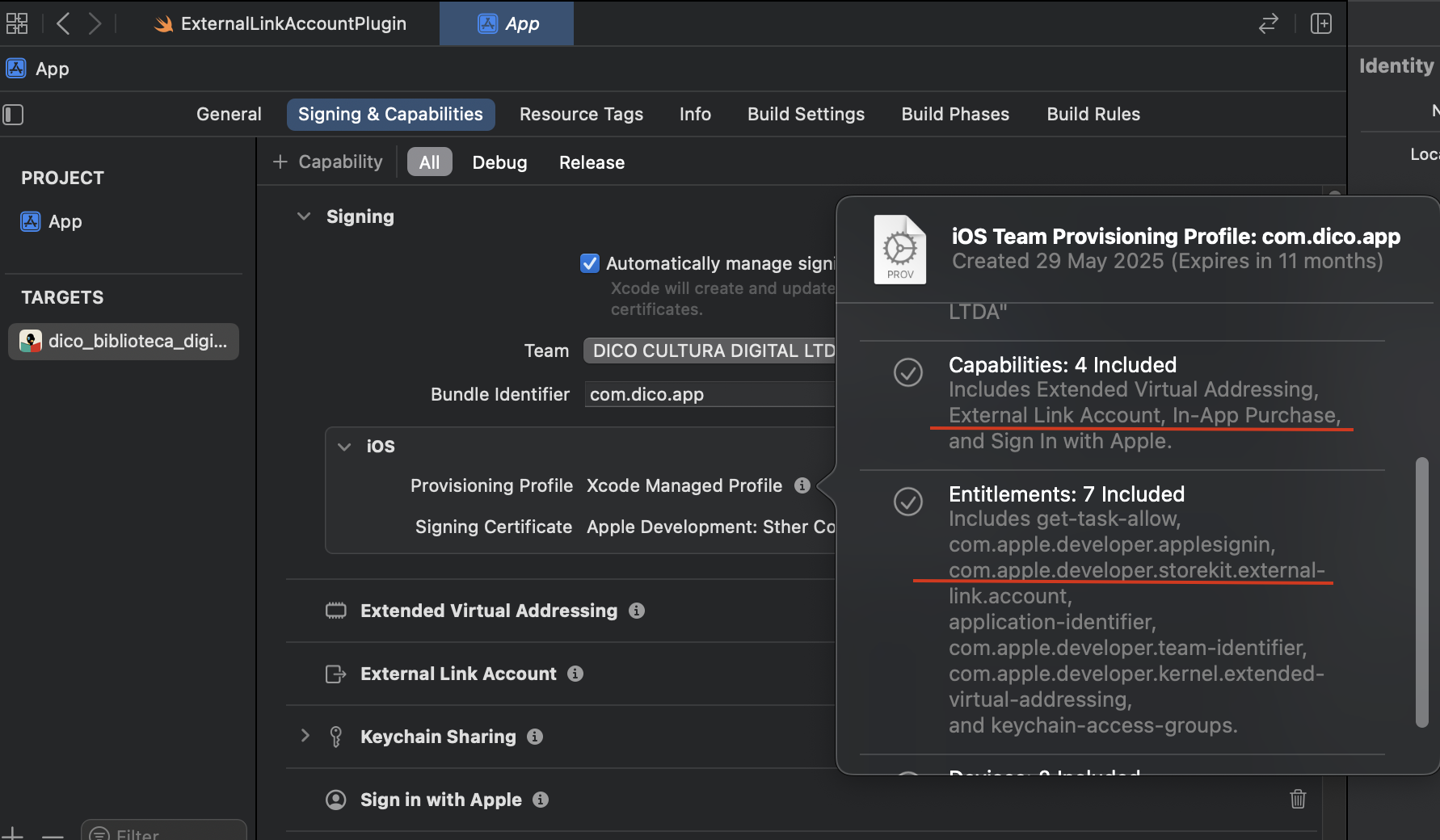This screenshot has width=1440, height=840.
Task: Hide the project and targets sidebar
Action: click(14, 115)
